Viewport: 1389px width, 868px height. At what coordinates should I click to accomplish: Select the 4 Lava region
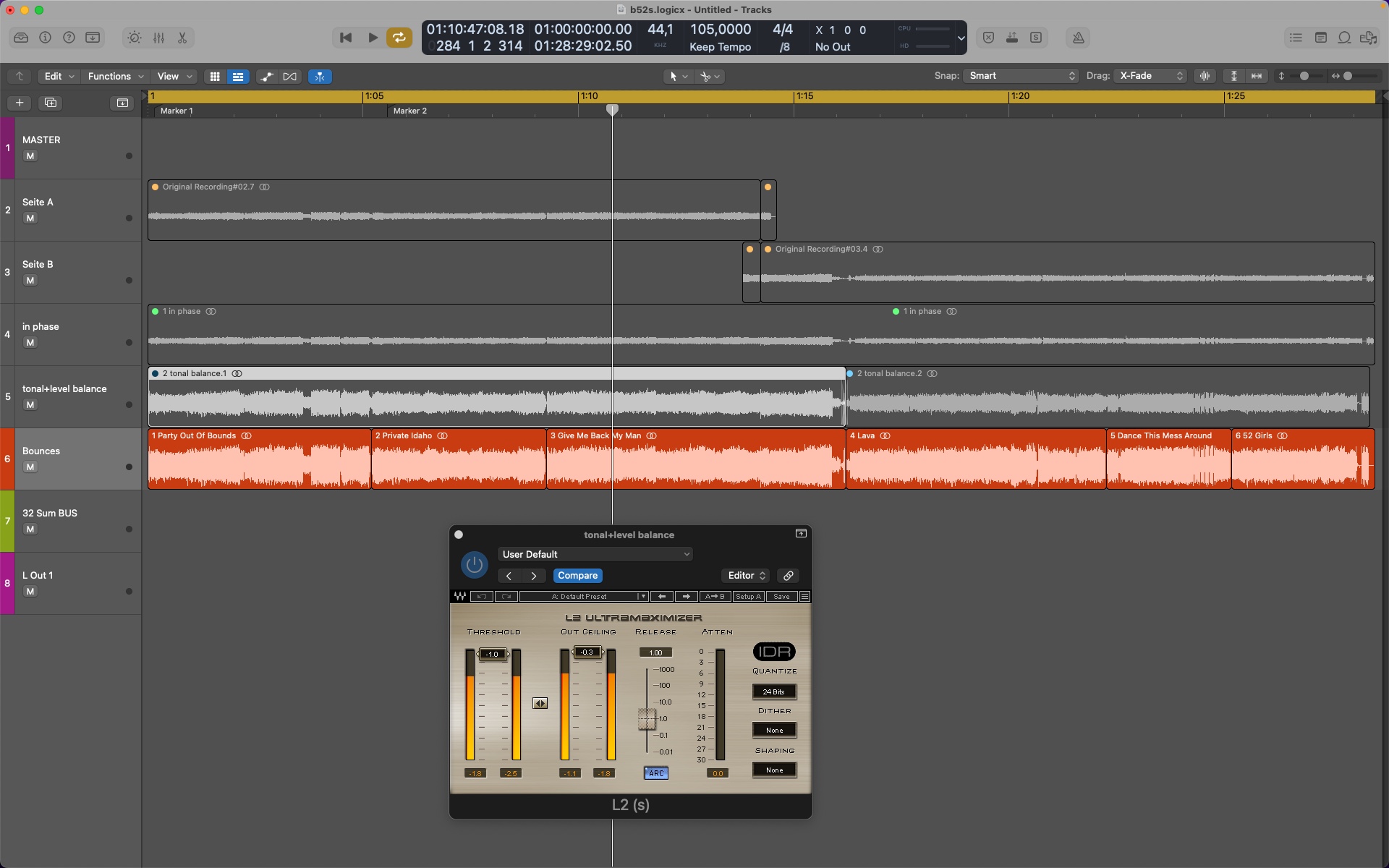(x=976, y=459)
